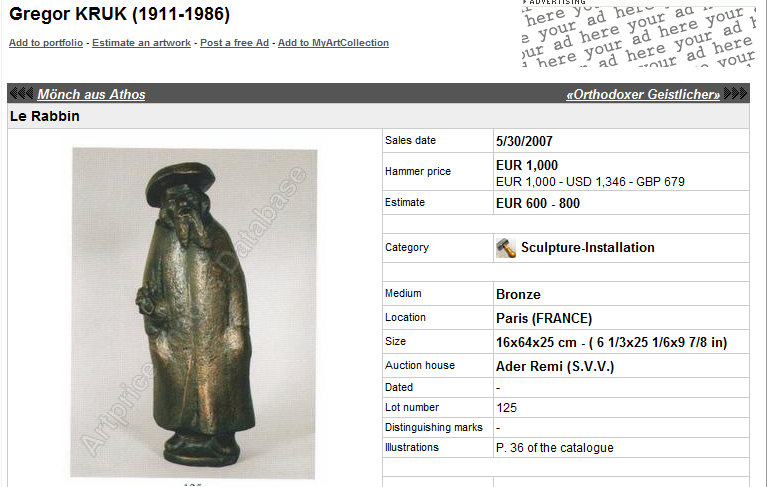Image resolution: width=767 pixels, height=487 pixels.
Task: Click the hammer price EUR 1,000 value
Action: click(527, 165)
